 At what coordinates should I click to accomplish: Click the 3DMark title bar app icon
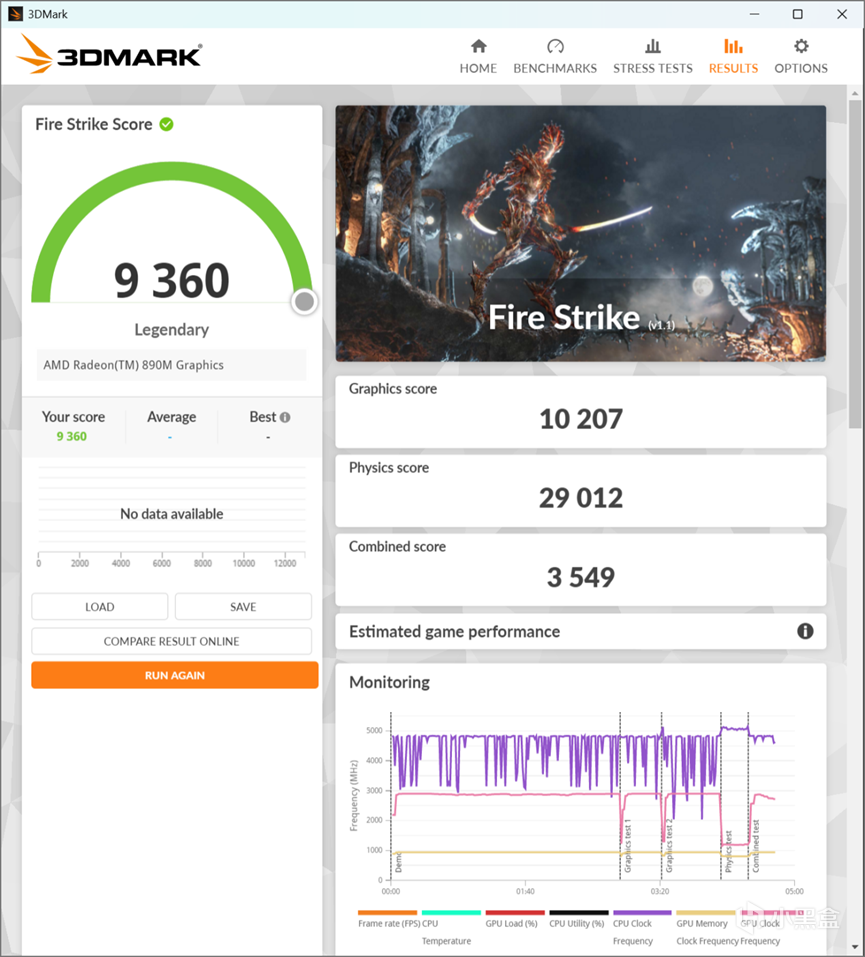(x=15, y=14)
